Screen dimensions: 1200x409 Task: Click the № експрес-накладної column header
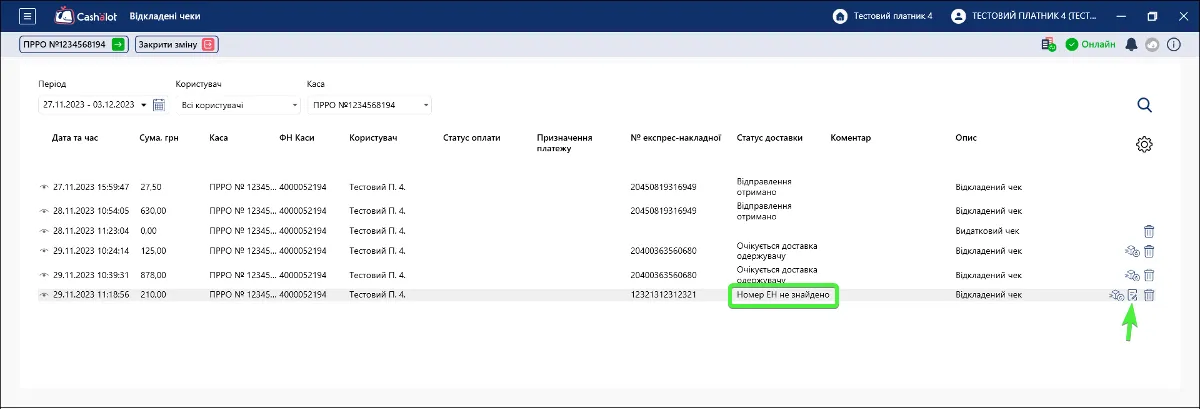676,137
